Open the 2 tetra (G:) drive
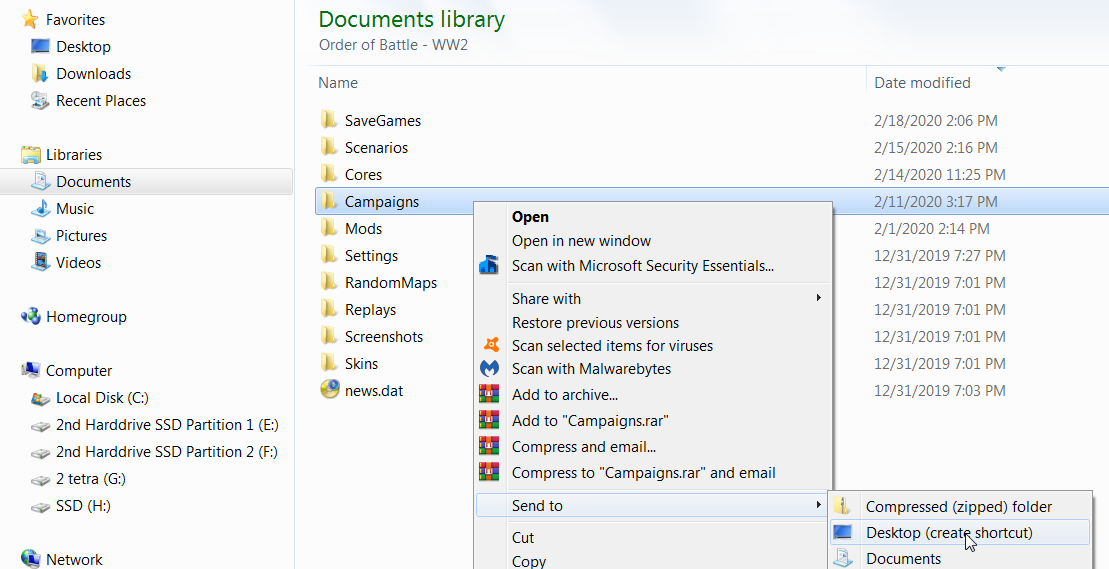The width and height of the screenshot is (1109, 569). pos(91,479)
